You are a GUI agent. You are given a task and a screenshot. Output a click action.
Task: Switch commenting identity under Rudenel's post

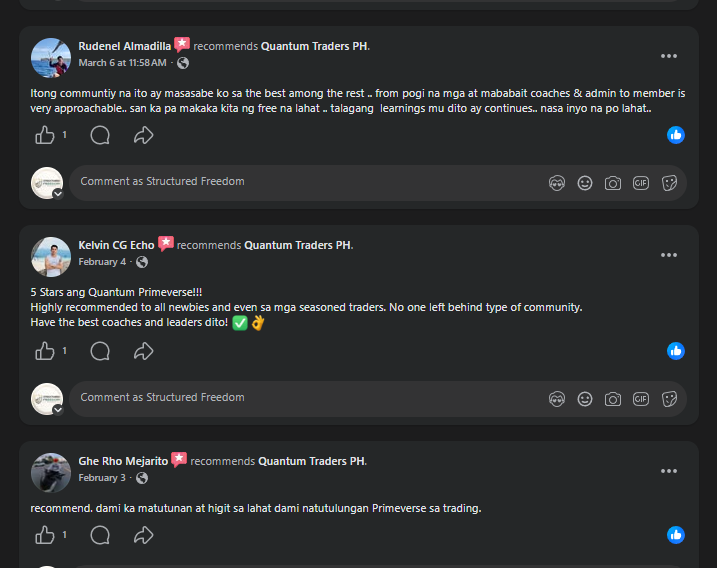(57, 194)
